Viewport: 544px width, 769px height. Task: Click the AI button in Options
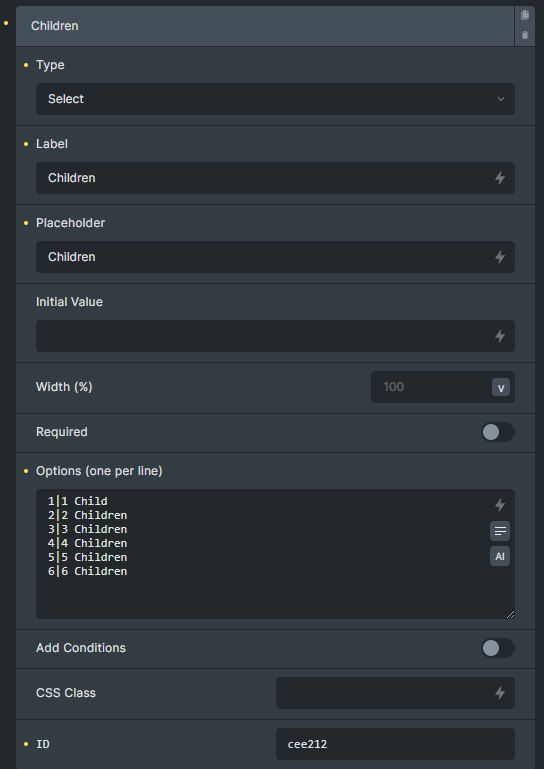pyautogui.click(x=500, y=556)
